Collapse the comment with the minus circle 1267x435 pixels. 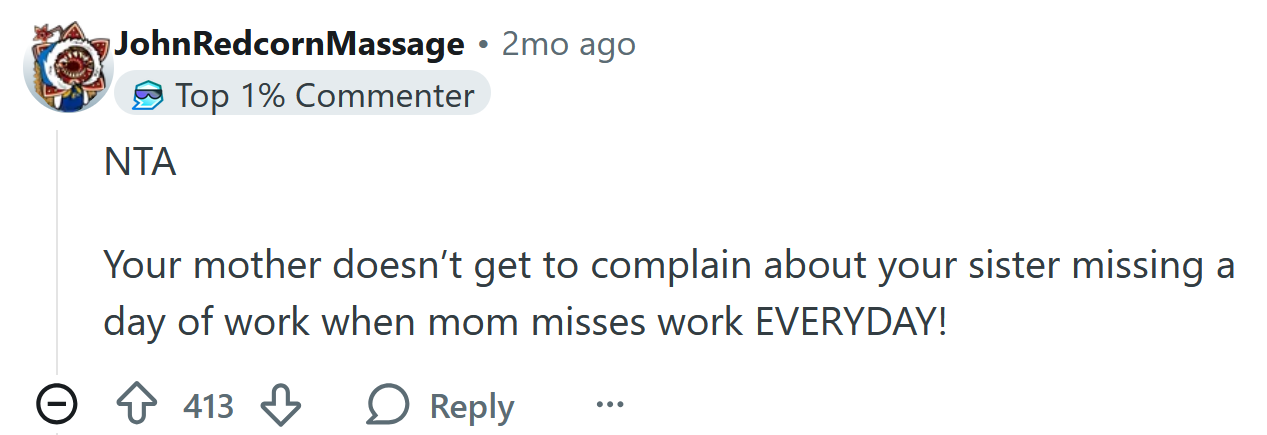click(x=56, y=406)
